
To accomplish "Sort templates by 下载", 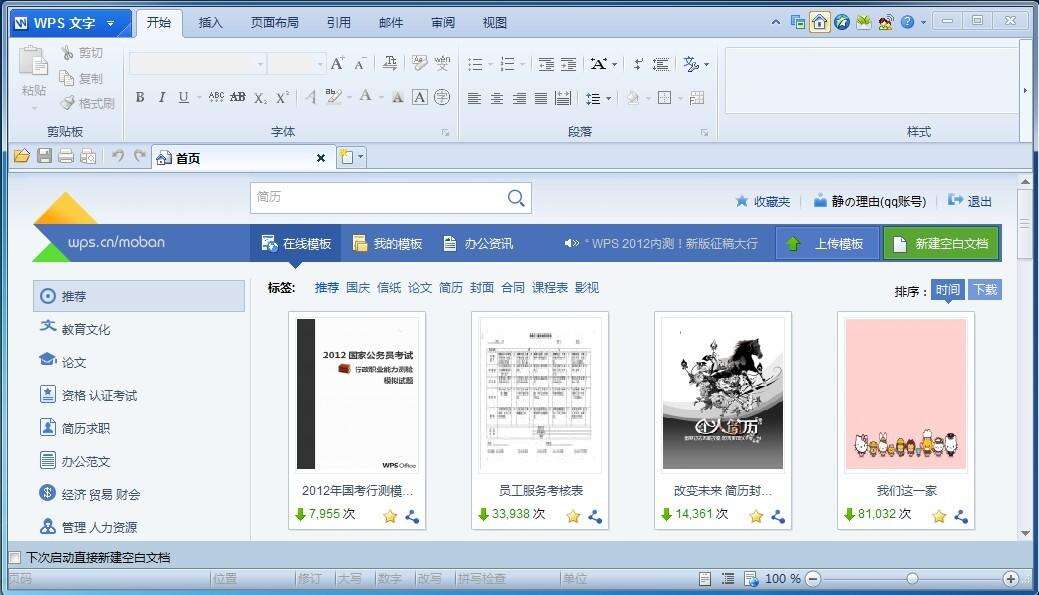I will [x=985, y=290].
